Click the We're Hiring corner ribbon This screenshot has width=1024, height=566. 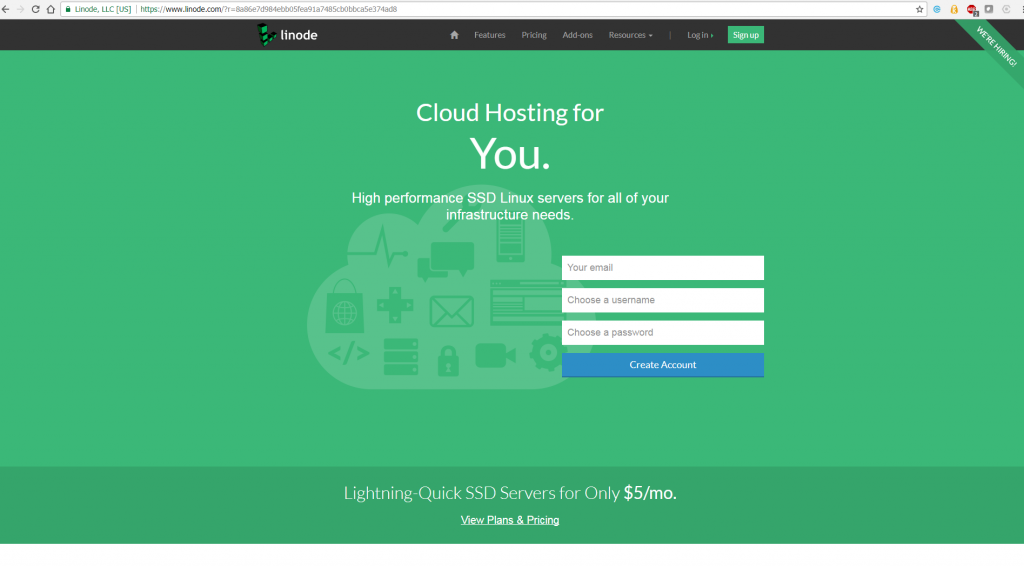pos(995,46)
